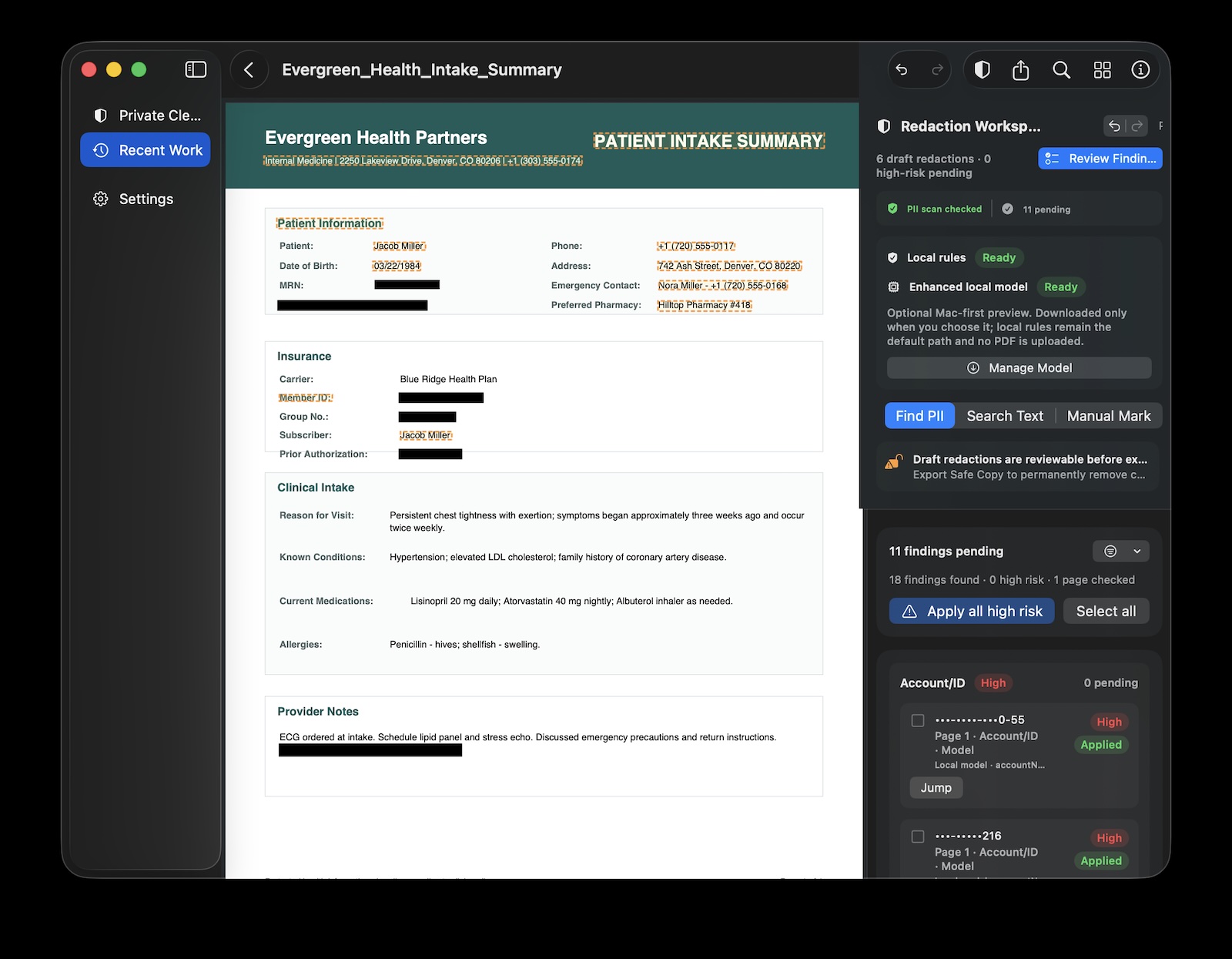Image resolution: width=1232 pixels, height=959 pixels.
Task: Switch to the Find PII tab
Action: [919, 416]
